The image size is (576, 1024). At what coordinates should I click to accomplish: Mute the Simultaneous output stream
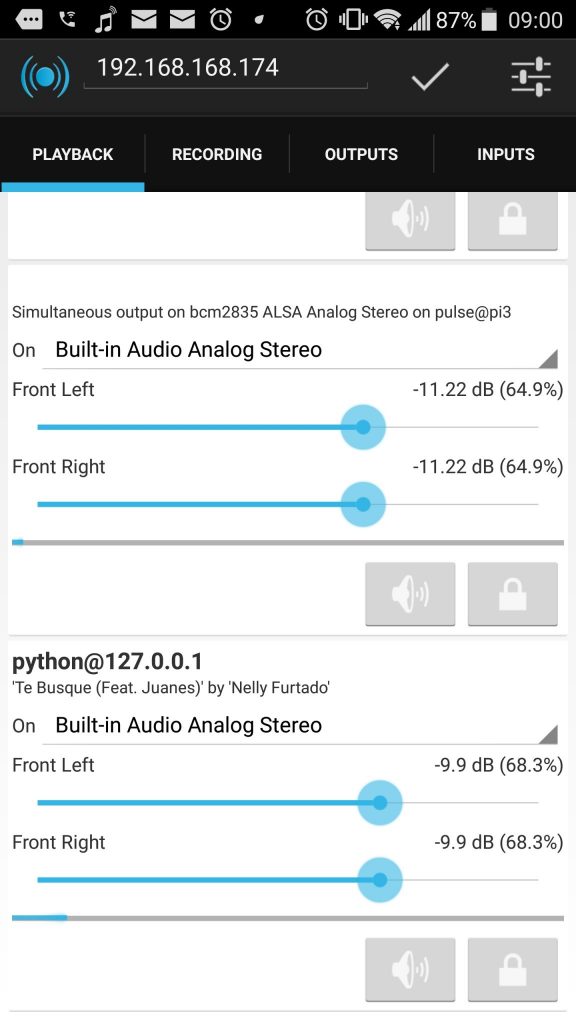pyautogui.click(x=410, y=594)
